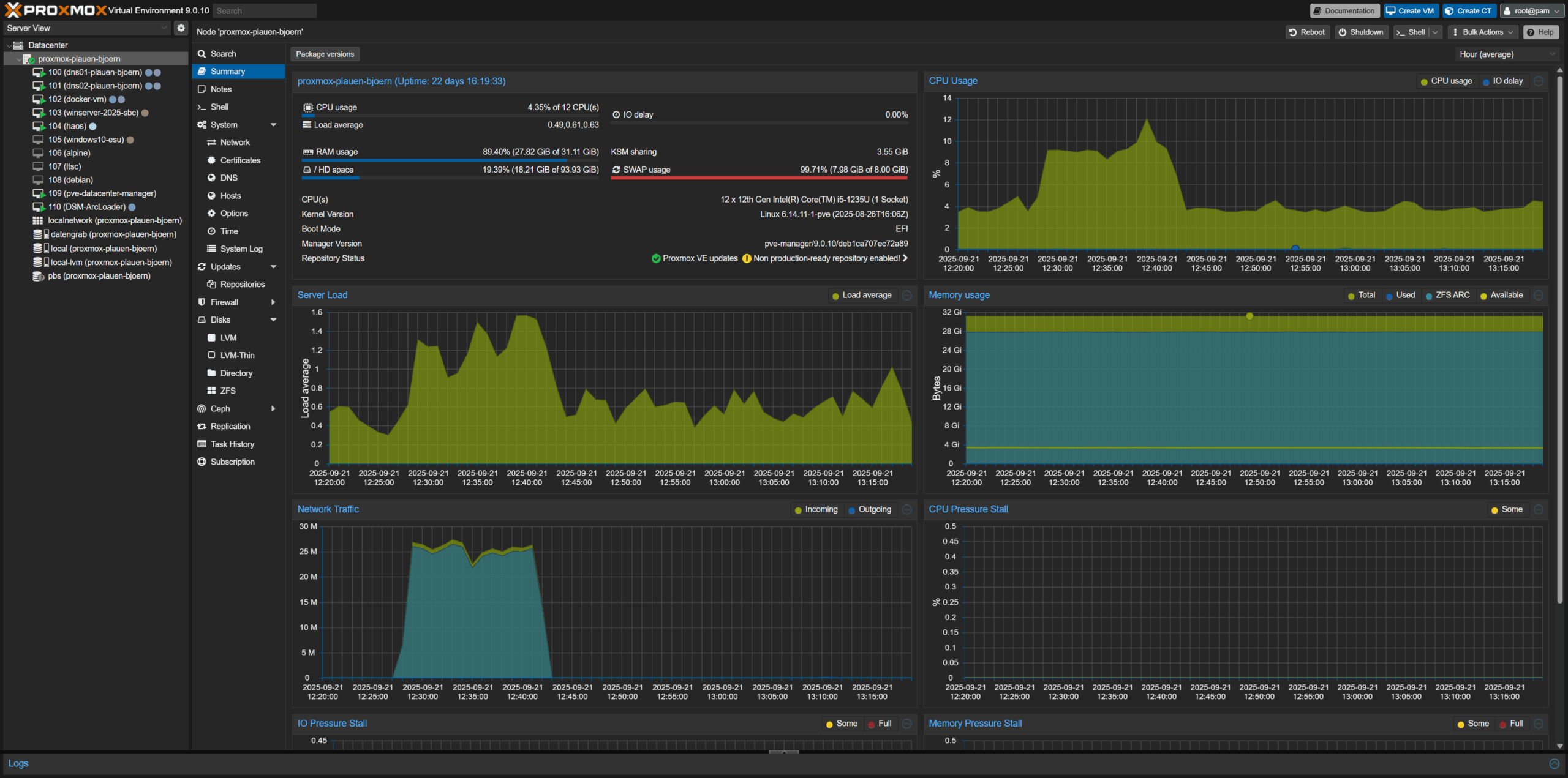Click the Subscription support icon
The image size is (1568, 778).
pyautogui.click(x=202, y=462)
